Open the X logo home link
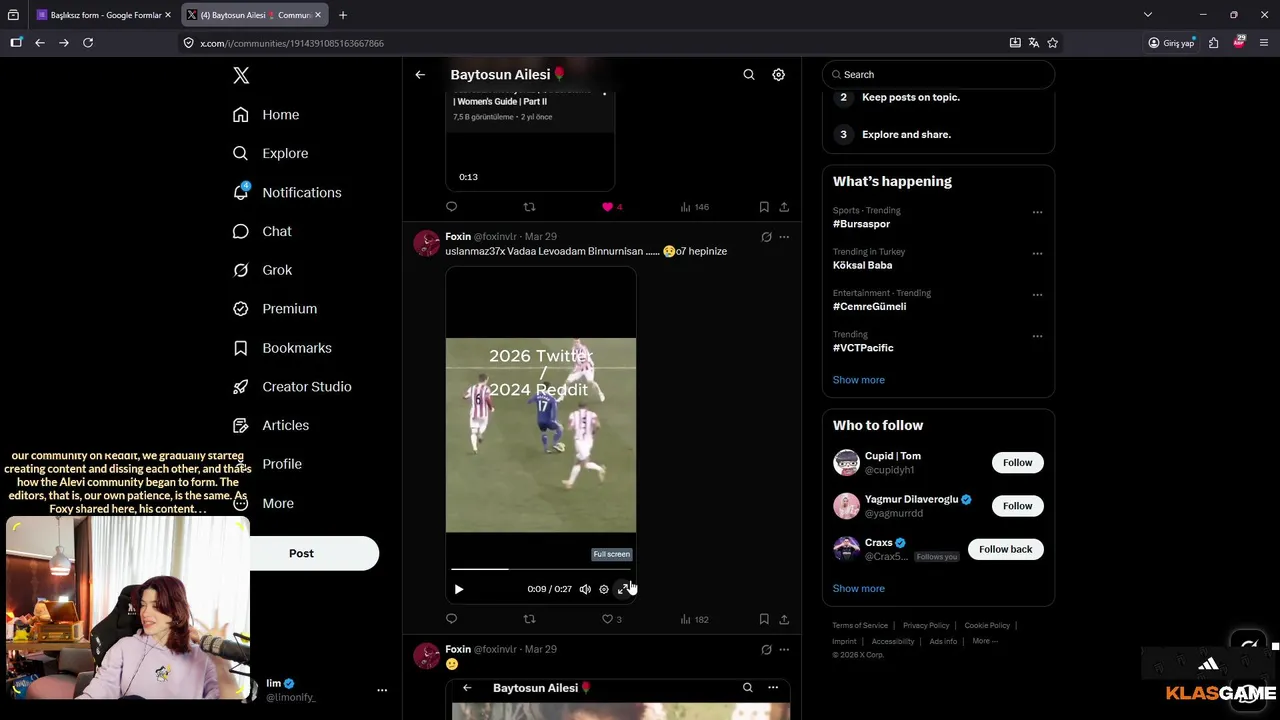 click(241, 75)
